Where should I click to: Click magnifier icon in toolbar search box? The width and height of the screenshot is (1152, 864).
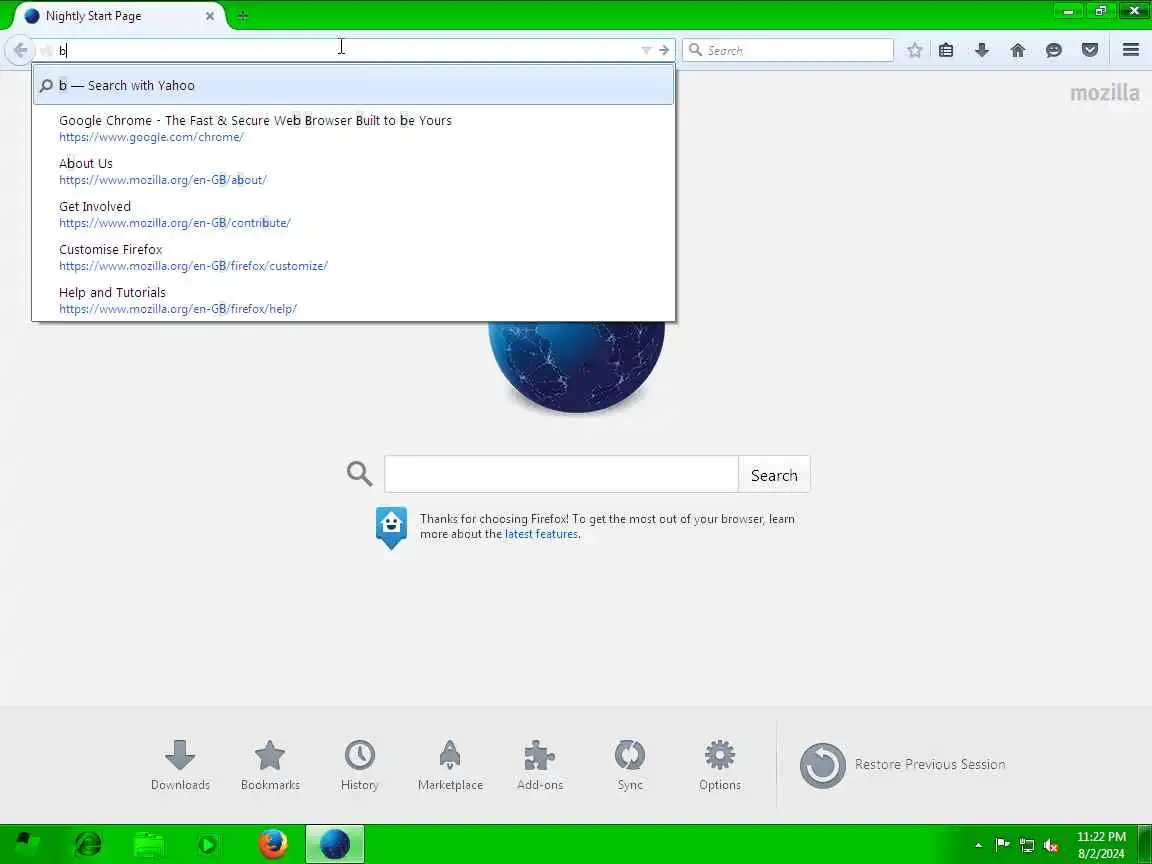(695, 50)
